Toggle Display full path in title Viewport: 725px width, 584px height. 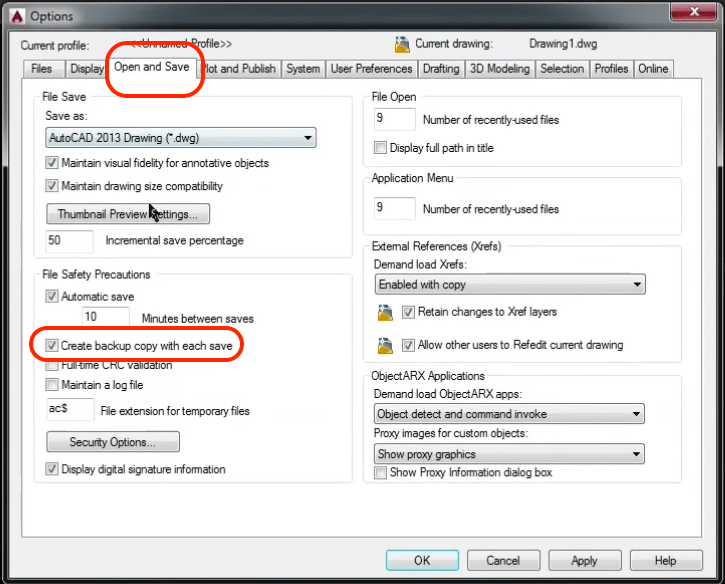click(380, 148)
